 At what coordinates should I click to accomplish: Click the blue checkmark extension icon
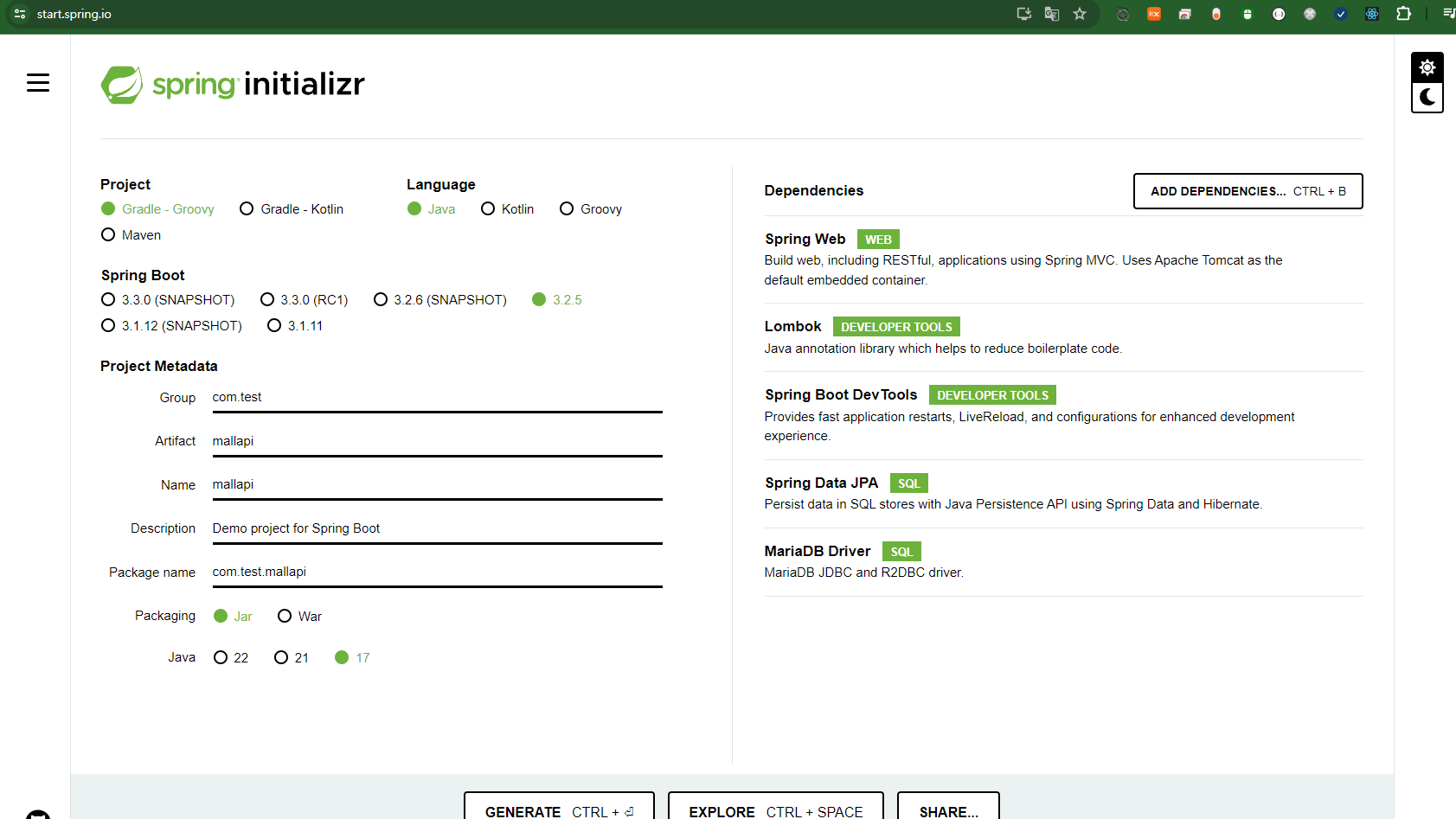[x=1341, y=14]
